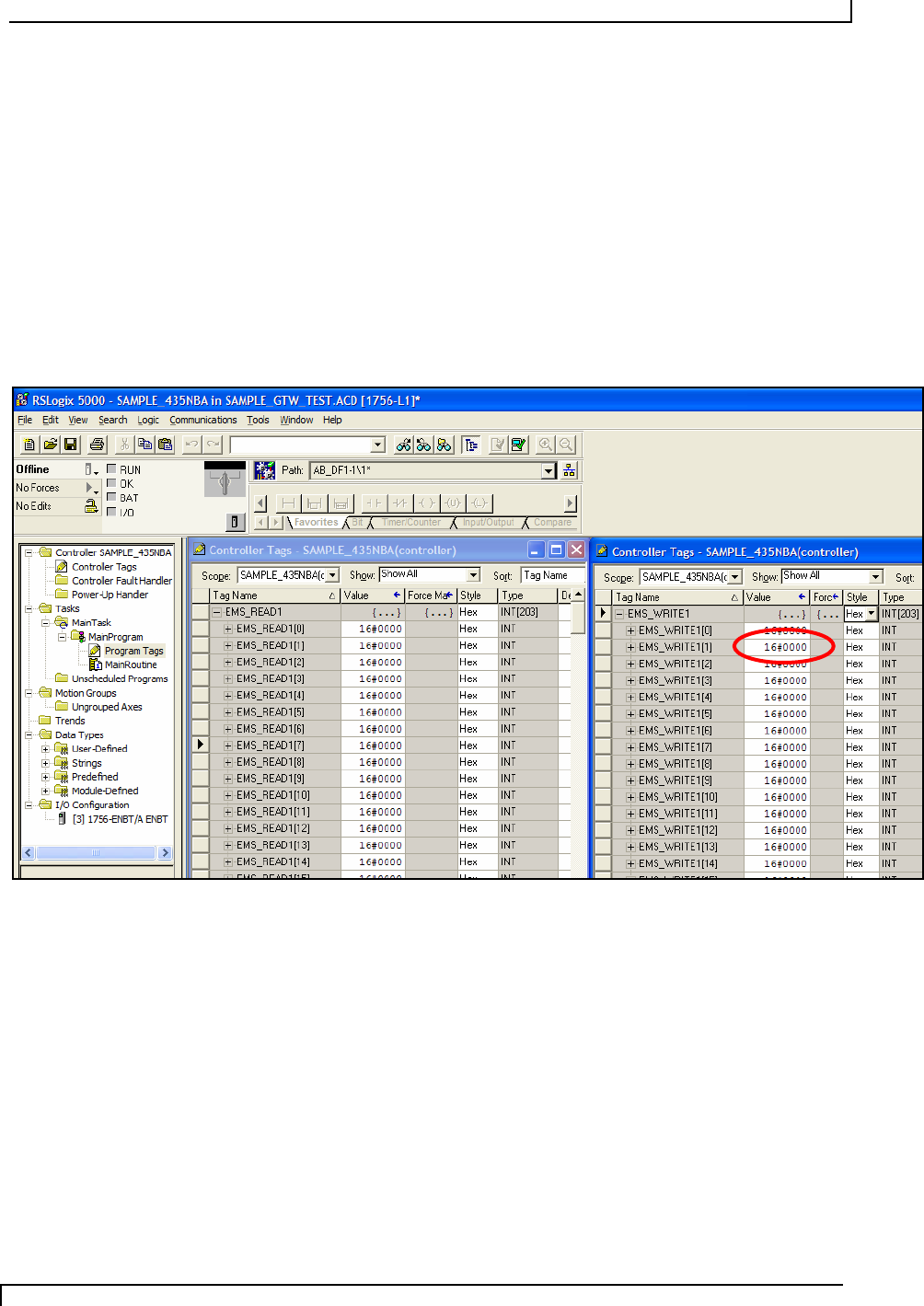This screenshot has width=924, height=1306.
Task: Click the Redo arrow icon
Action: coord(213,445)
